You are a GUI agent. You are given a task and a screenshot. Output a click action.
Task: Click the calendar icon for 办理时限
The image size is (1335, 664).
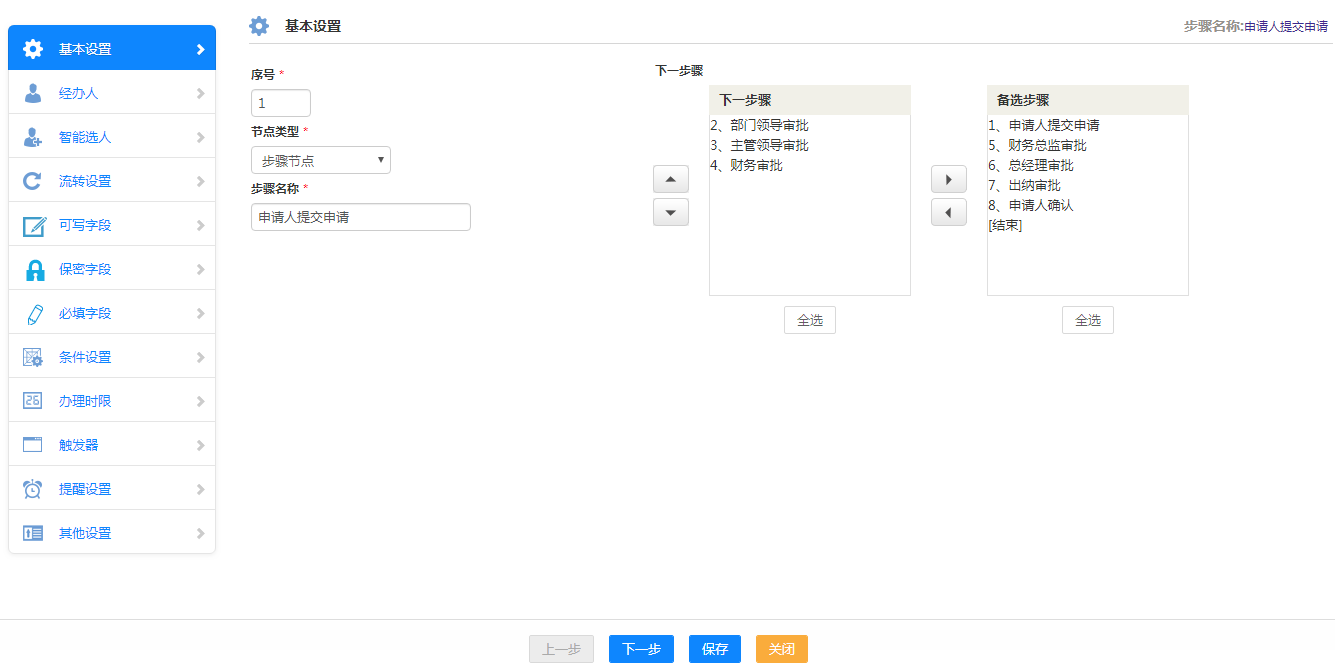click(33, 401)
